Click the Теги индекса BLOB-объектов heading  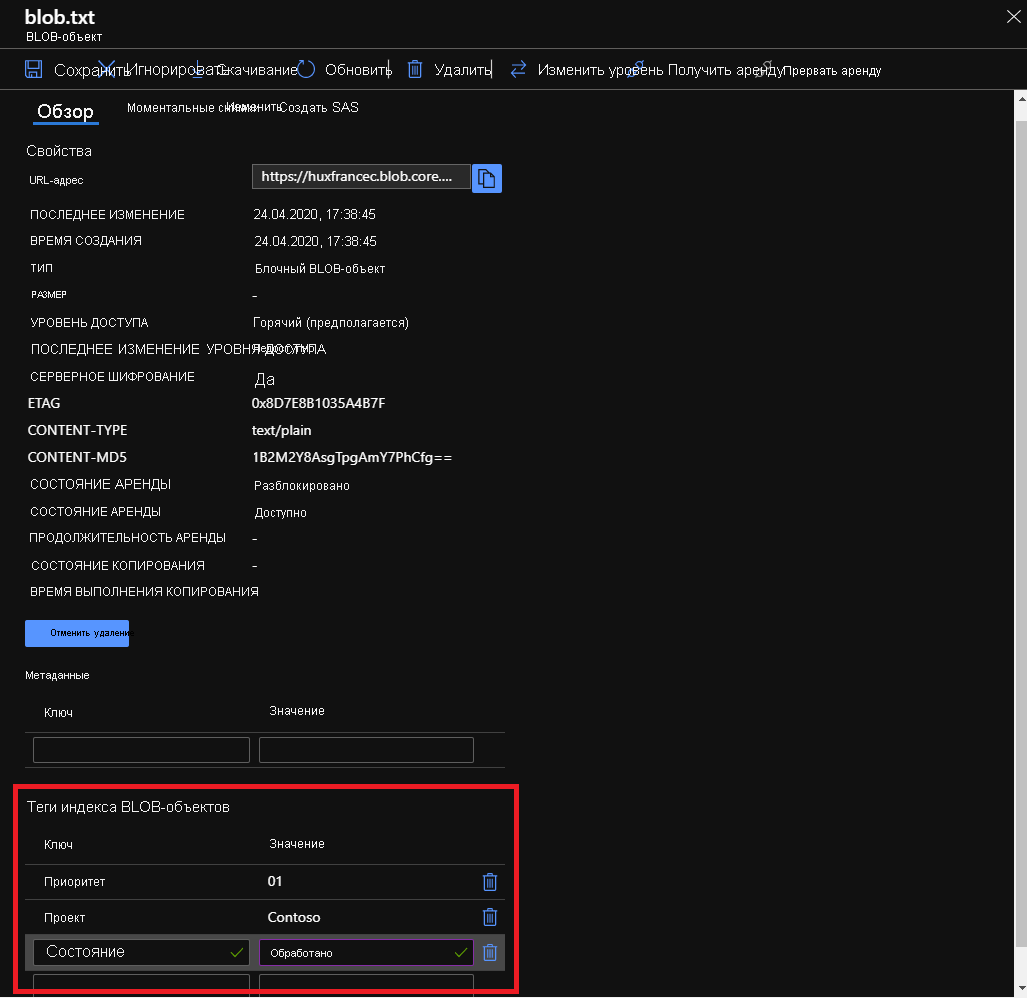pyautogui.click(x=128, y=807)
